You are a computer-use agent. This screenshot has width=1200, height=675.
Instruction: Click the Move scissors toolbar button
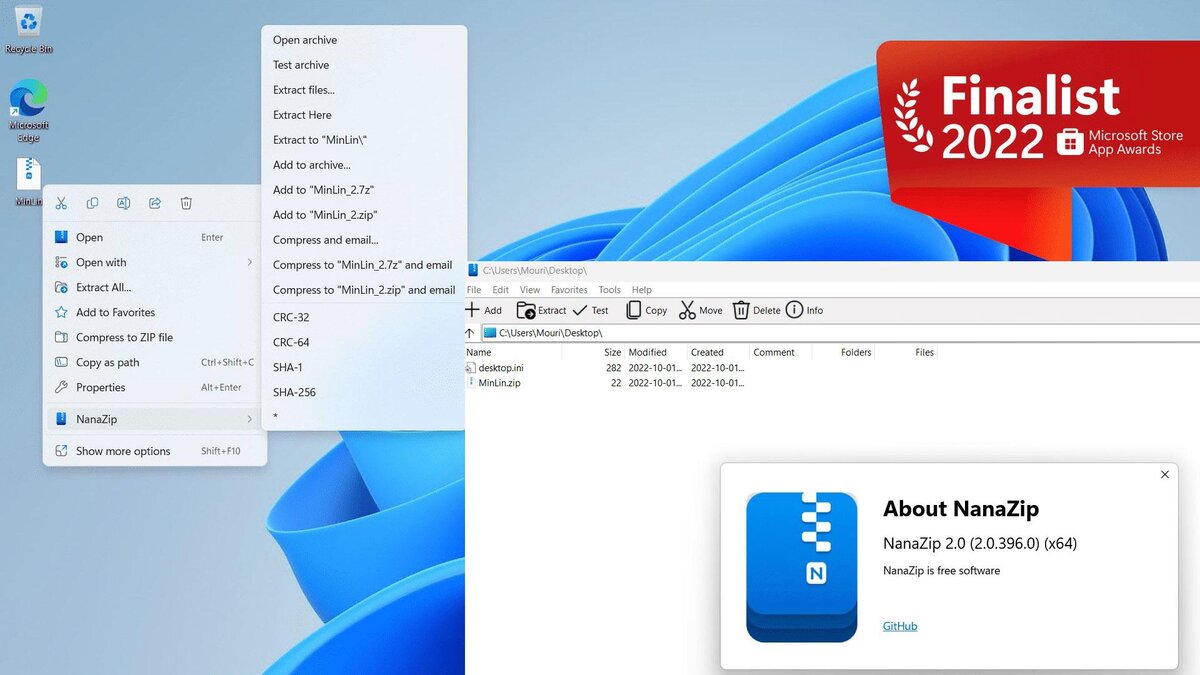tap(700, 310)
